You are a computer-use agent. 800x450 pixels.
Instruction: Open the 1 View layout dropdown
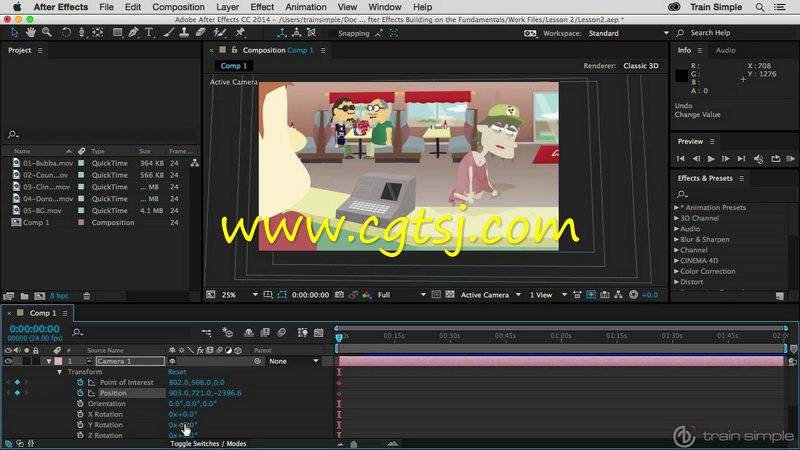tap(548, 295)
